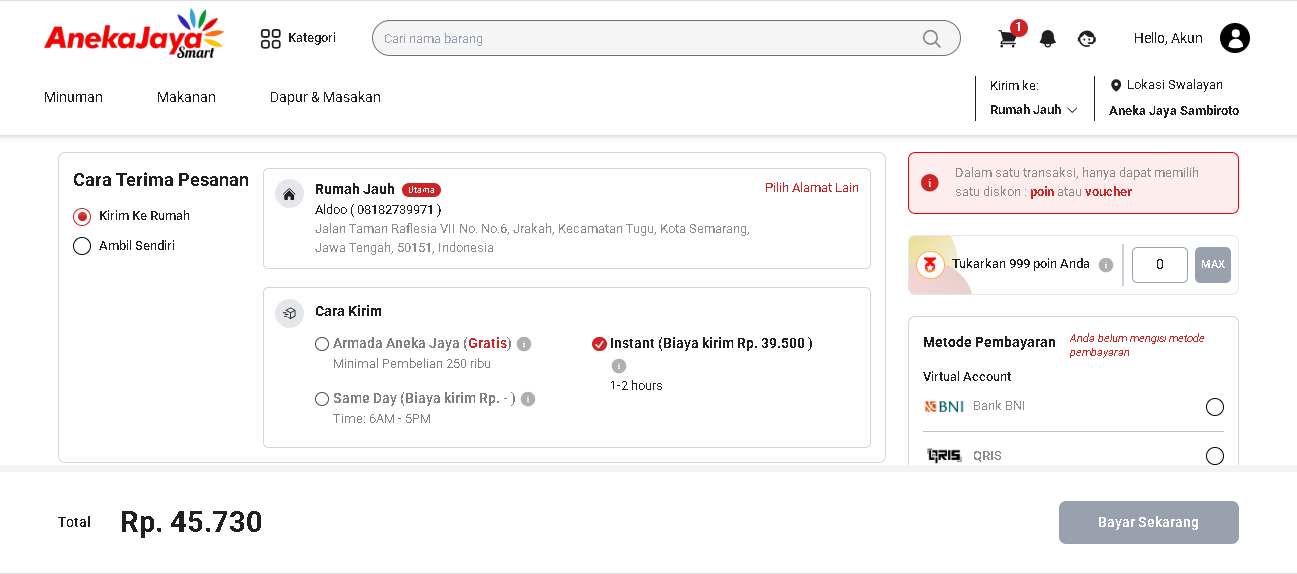Viewport: 1297px width, 574px height.
Task: Open the notifications bell
Action: click(1048, 39)
